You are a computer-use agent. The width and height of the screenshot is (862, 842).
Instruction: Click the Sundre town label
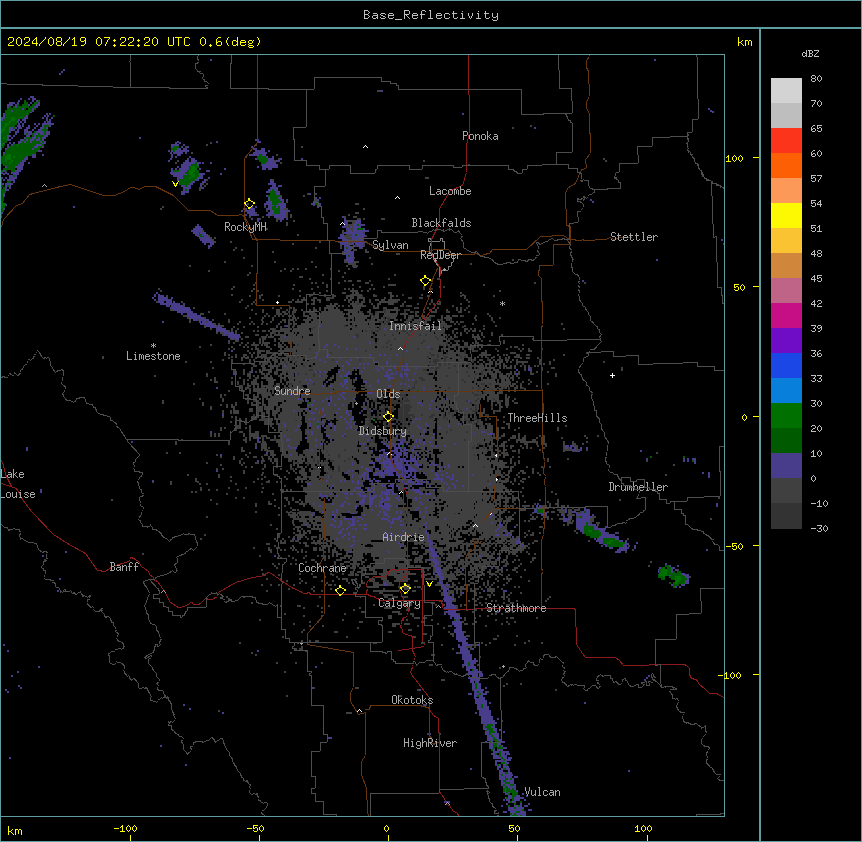(292, 391)
